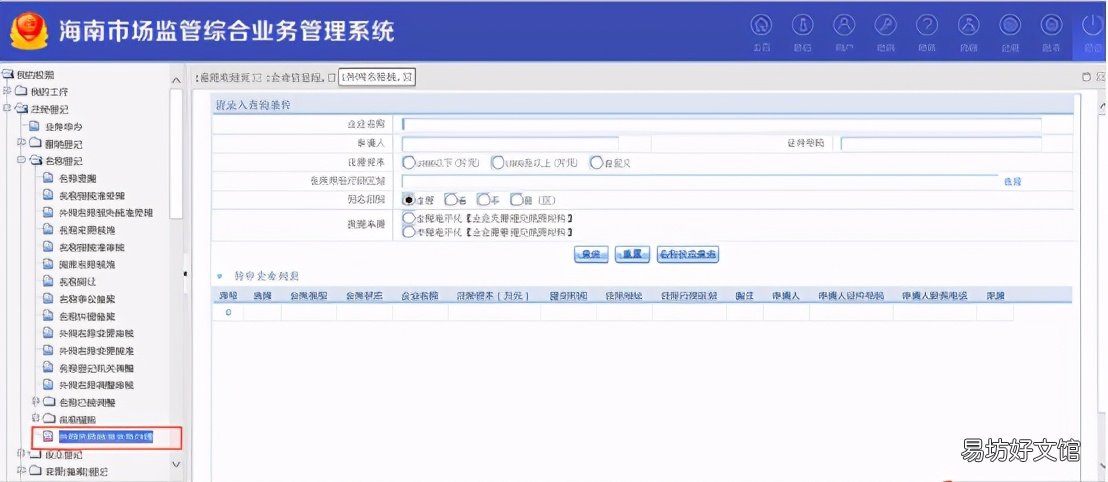Click the already-selected first region-level radio
This screenshot has width=1108, height=482.
pos(408,200)
